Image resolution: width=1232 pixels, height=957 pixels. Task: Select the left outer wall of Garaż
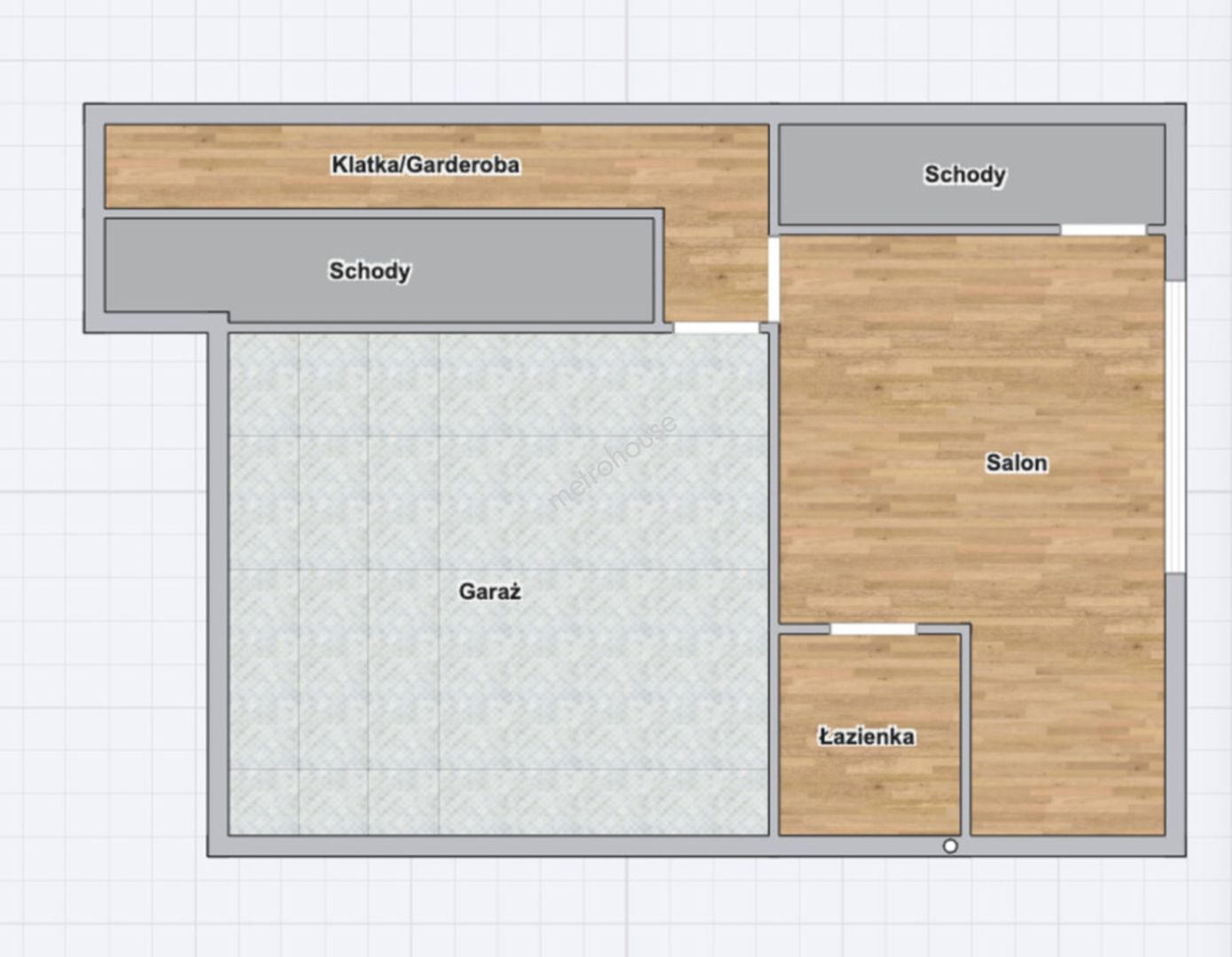218,585
